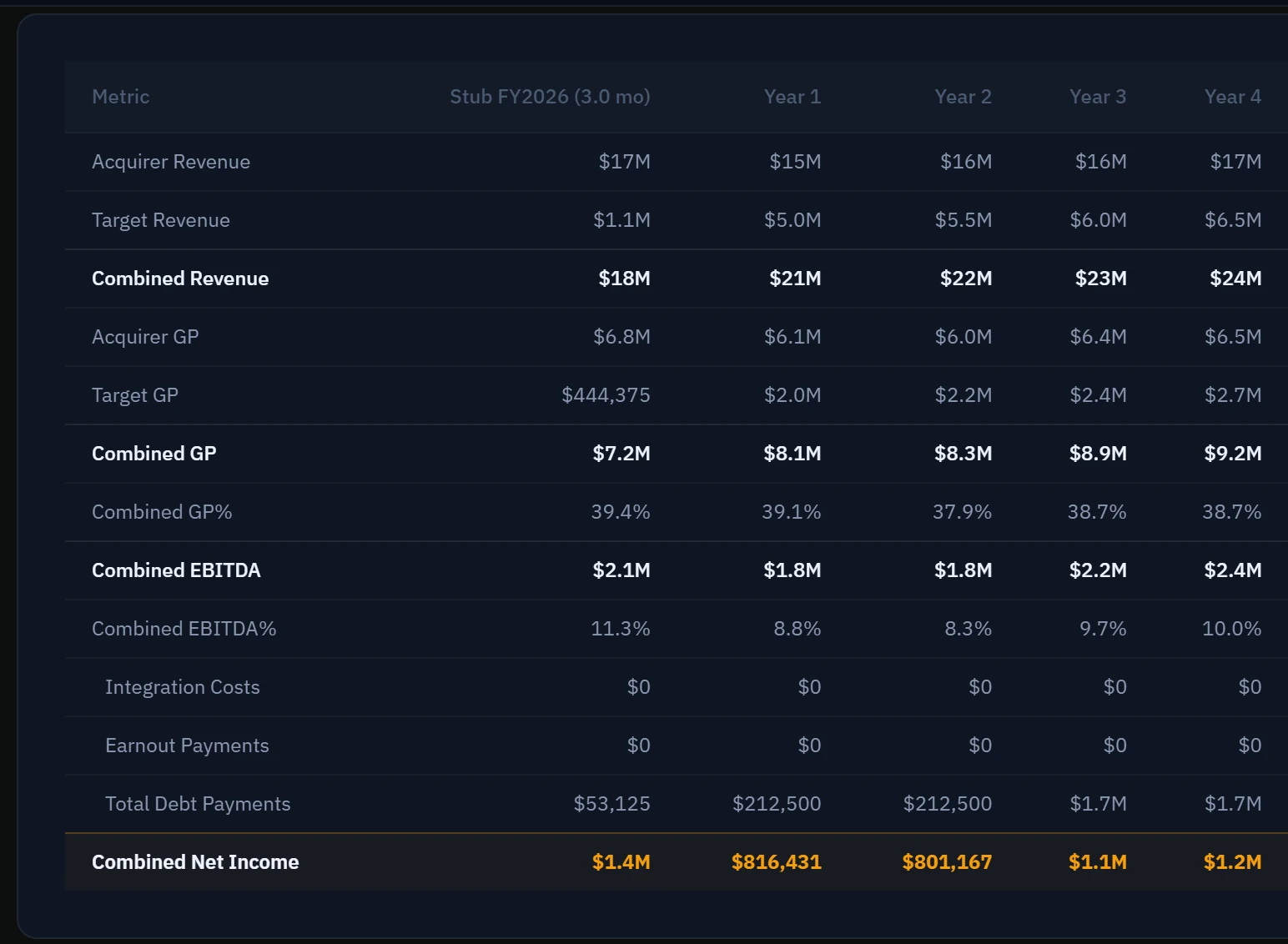
Task: Select the Combined Revenue row label
Action: tap(180, 279)
